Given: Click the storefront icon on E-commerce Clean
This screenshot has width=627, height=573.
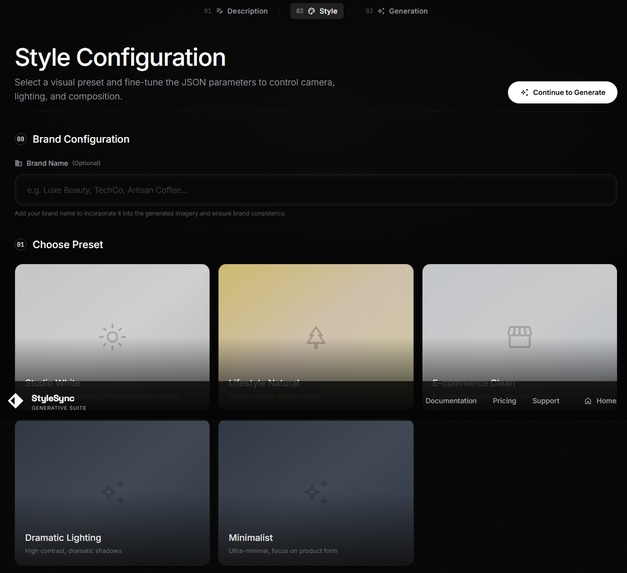Looking at the screenshot, I should click(519, 337).
